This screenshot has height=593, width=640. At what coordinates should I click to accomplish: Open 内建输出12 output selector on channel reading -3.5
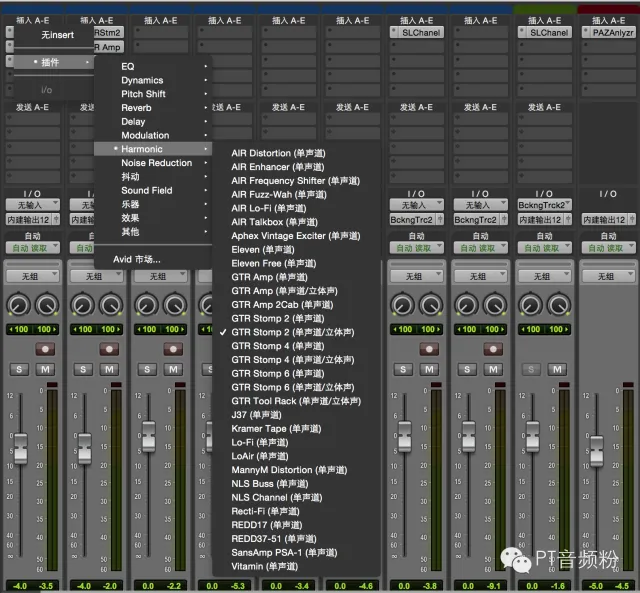pos(29,220)
